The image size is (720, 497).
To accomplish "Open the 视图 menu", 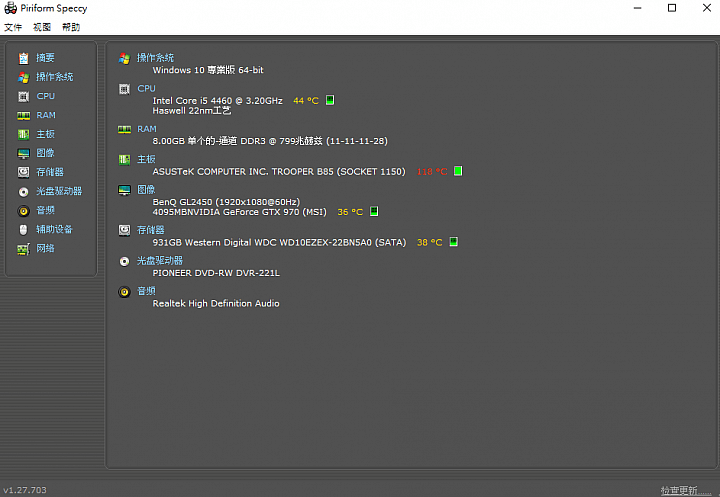I will tap(42, 27).
